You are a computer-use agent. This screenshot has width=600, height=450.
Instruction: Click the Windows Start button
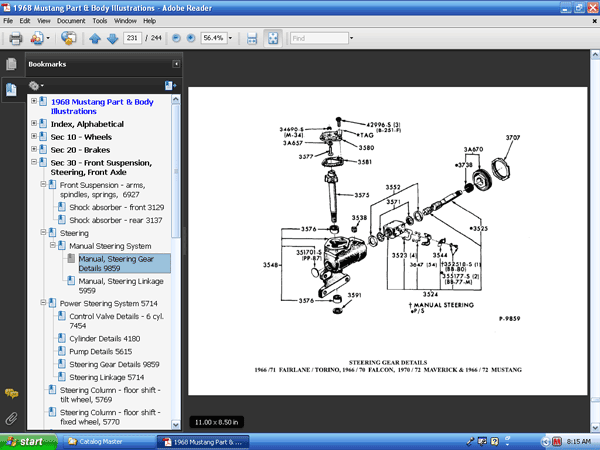point(25,440)
